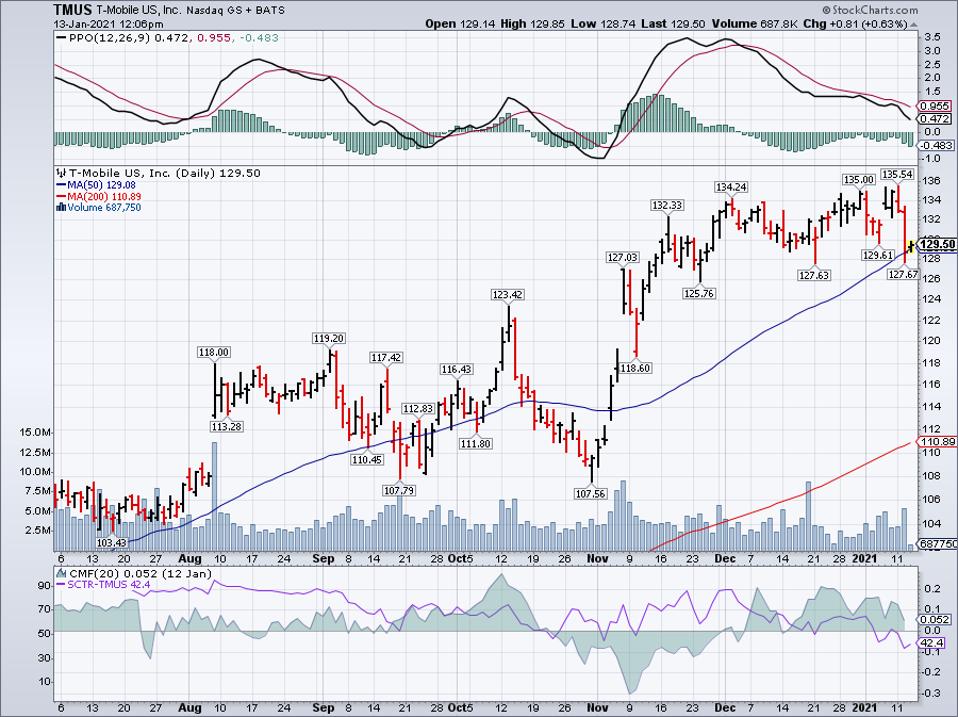The width and height of the screenshot is (958, 717).
Task: Click the 127.67 latest low label
Action: coord(903,275)
